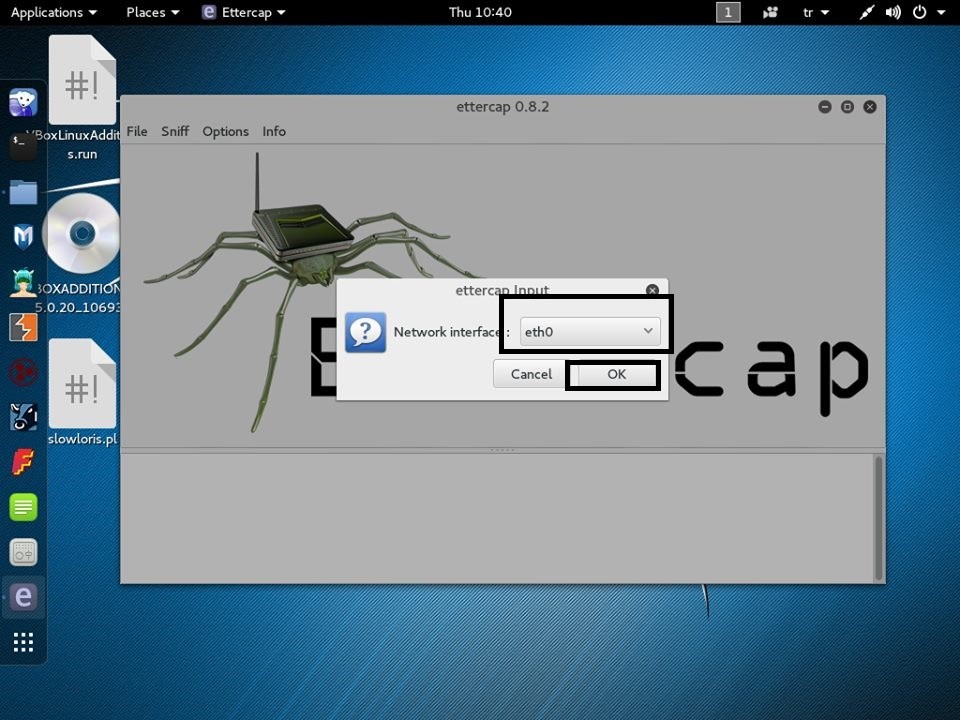This screenshot has height=720, width=960.
Task: Open the File menu in ettercap
Action: pyautogui.click(x=137, y=131)
